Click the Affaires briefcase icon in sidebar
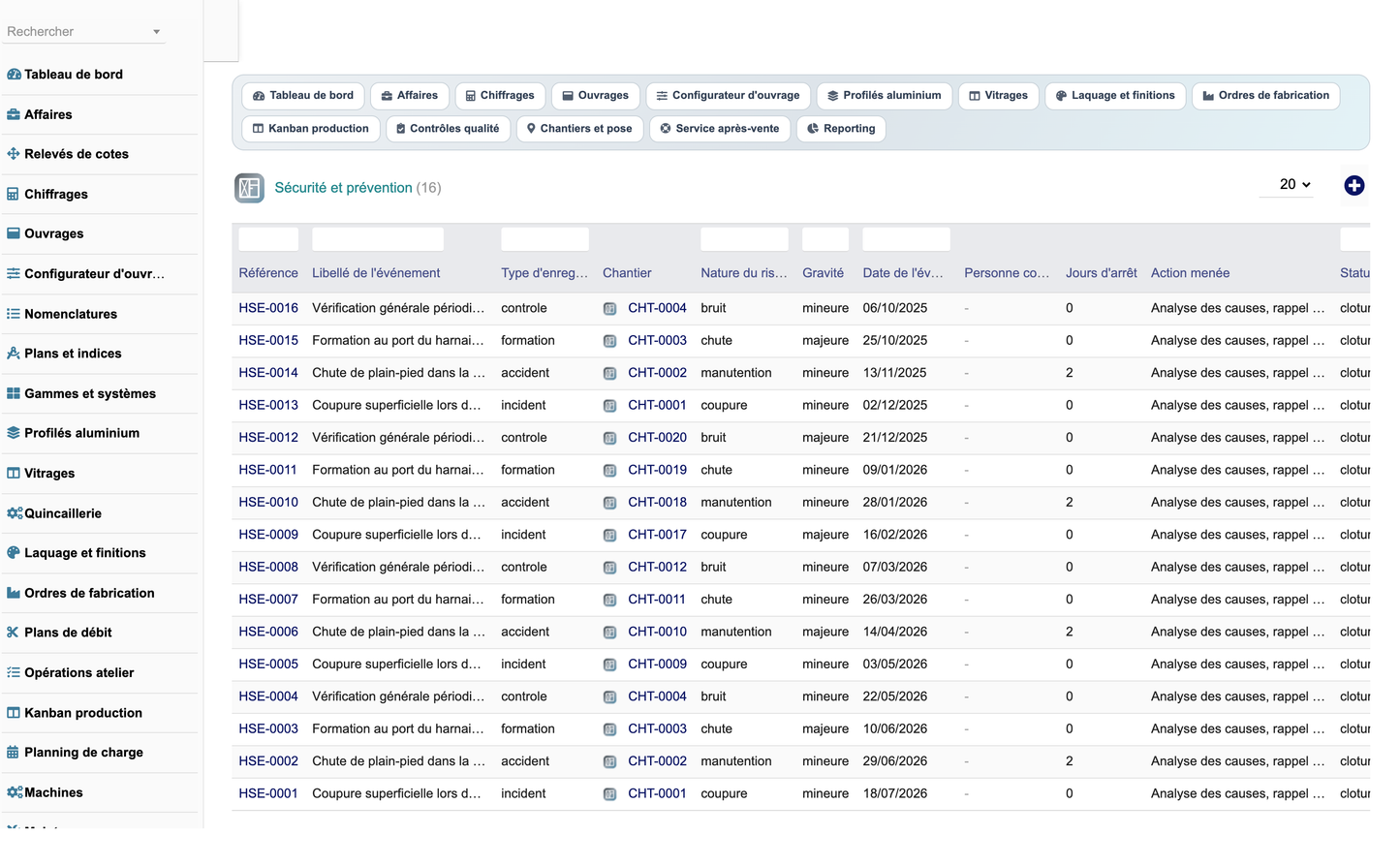Viewport: 1400px width, 866px height. (14, 114)
